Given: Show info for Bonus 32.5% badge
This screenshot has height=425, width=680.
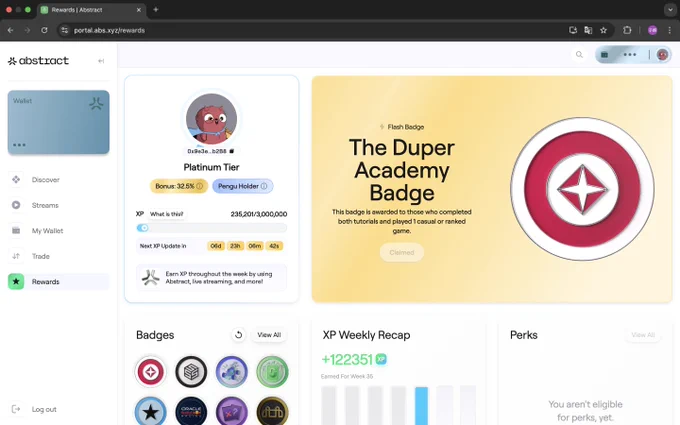Looking at the screenshot, I should [199, 186].
